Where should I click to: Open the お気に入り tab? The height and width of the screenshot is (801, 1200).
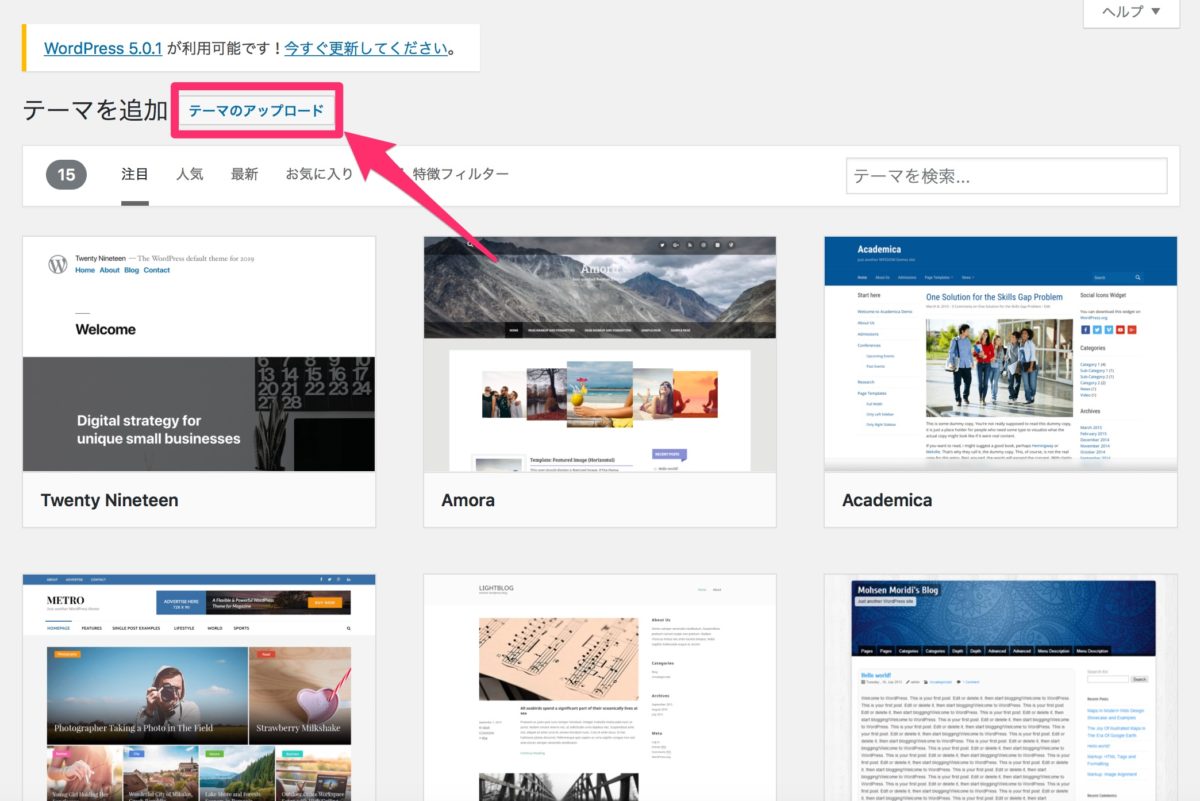[319, 174]
